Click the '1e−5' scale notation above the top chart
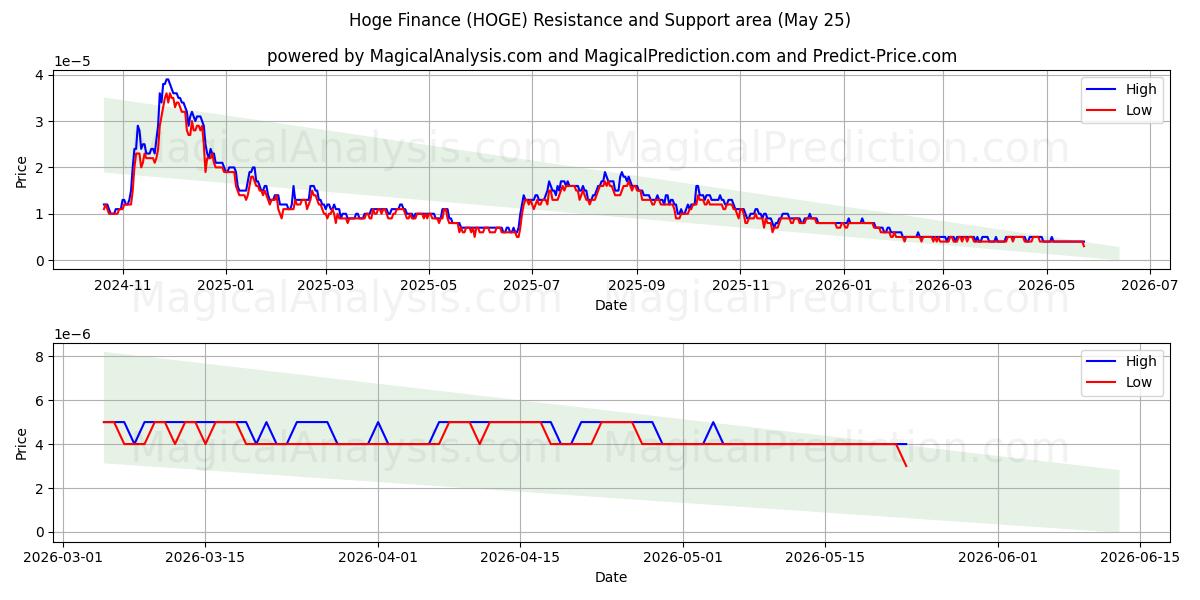This screenshot has height=600, width=1200. [71, 62]
